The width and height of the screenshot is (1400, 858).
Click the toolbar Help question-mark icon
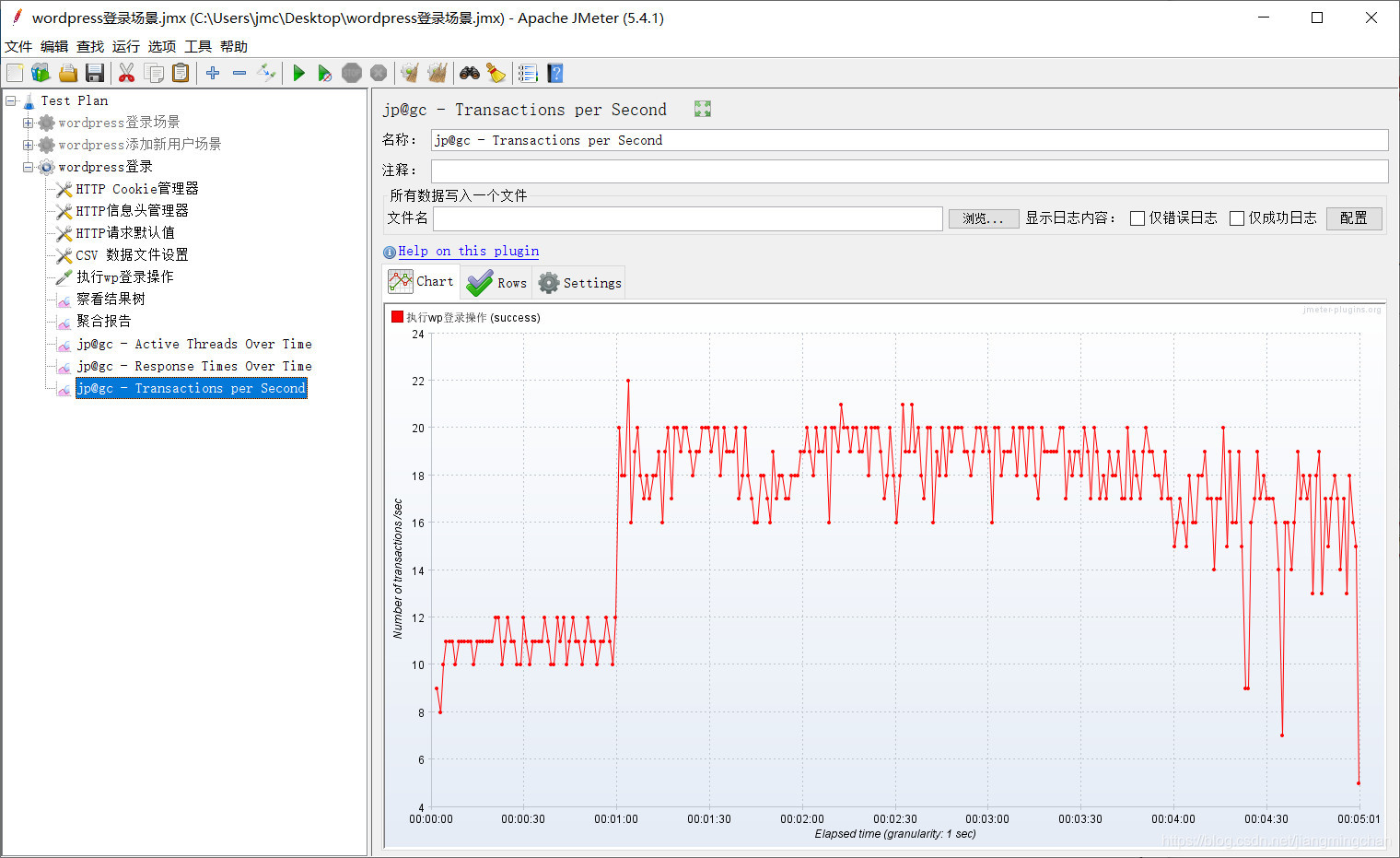coord(554,73)
